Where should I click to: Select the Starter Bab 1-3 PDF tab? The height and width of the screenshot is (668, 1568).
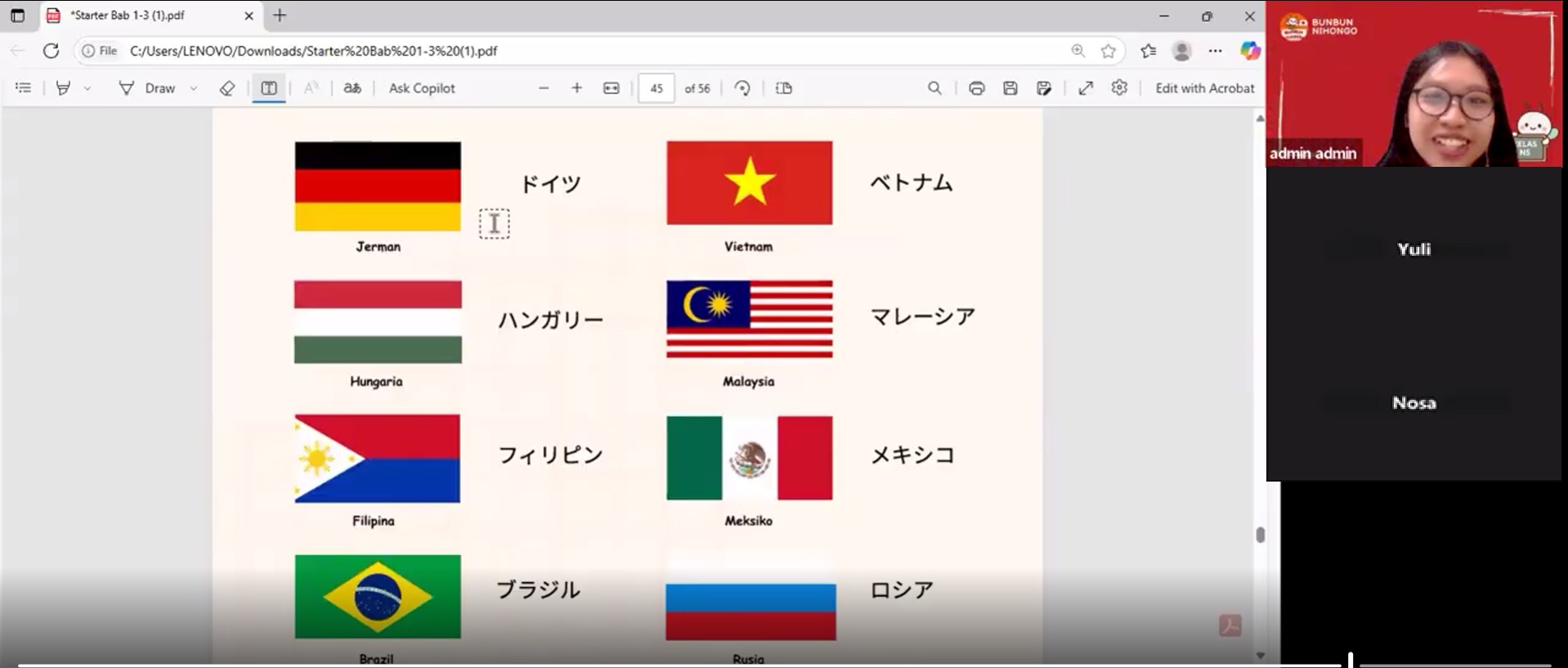pyautogui.click(x=139, y=16)
